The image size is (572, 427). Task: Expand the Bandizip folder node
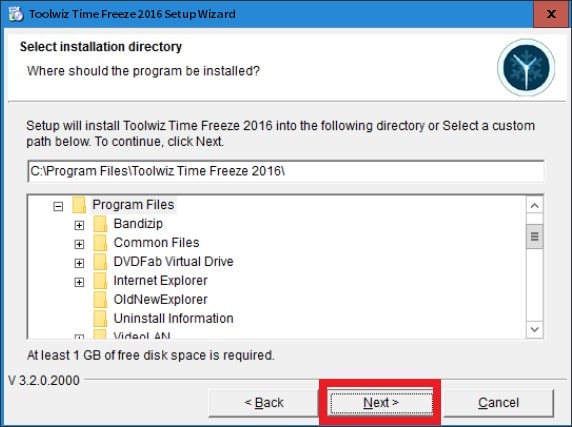point(79,225)
